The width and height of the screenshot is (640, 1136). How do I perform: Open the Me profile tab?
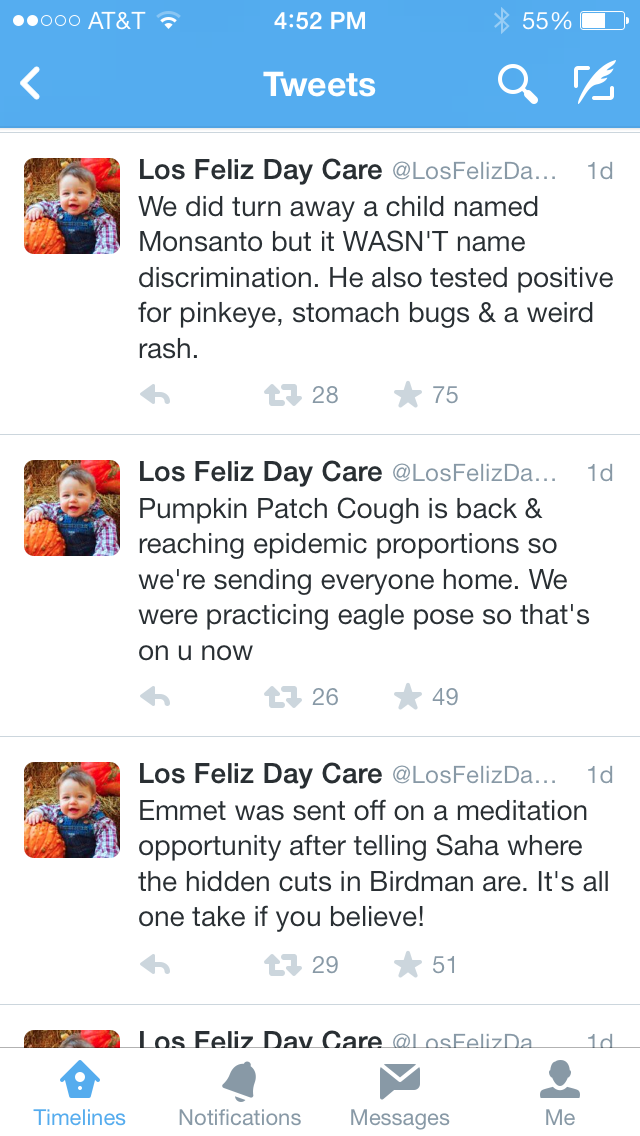click(x=560, y=1093)
